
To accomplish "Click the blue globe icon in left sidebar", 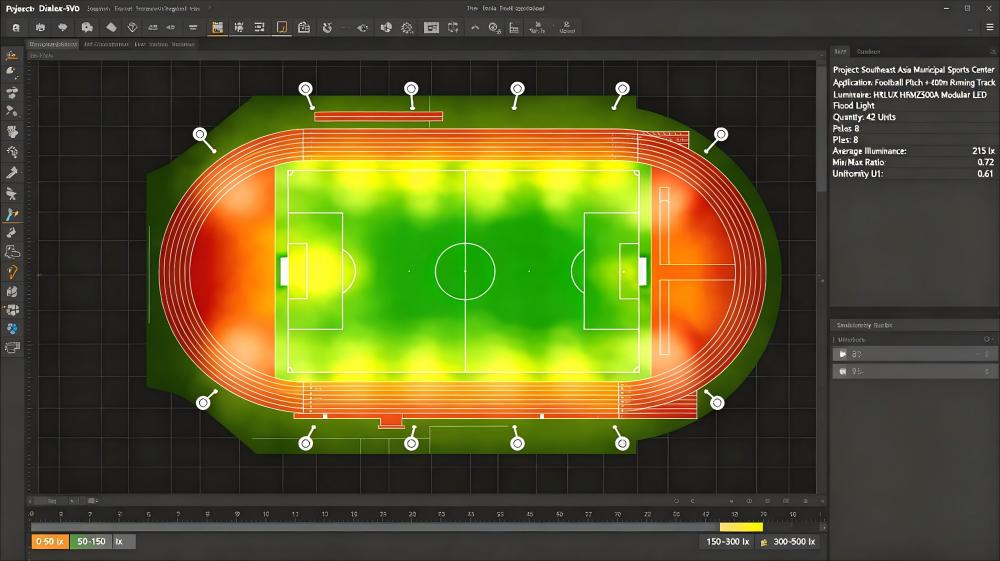I will [x=11, y=329].
